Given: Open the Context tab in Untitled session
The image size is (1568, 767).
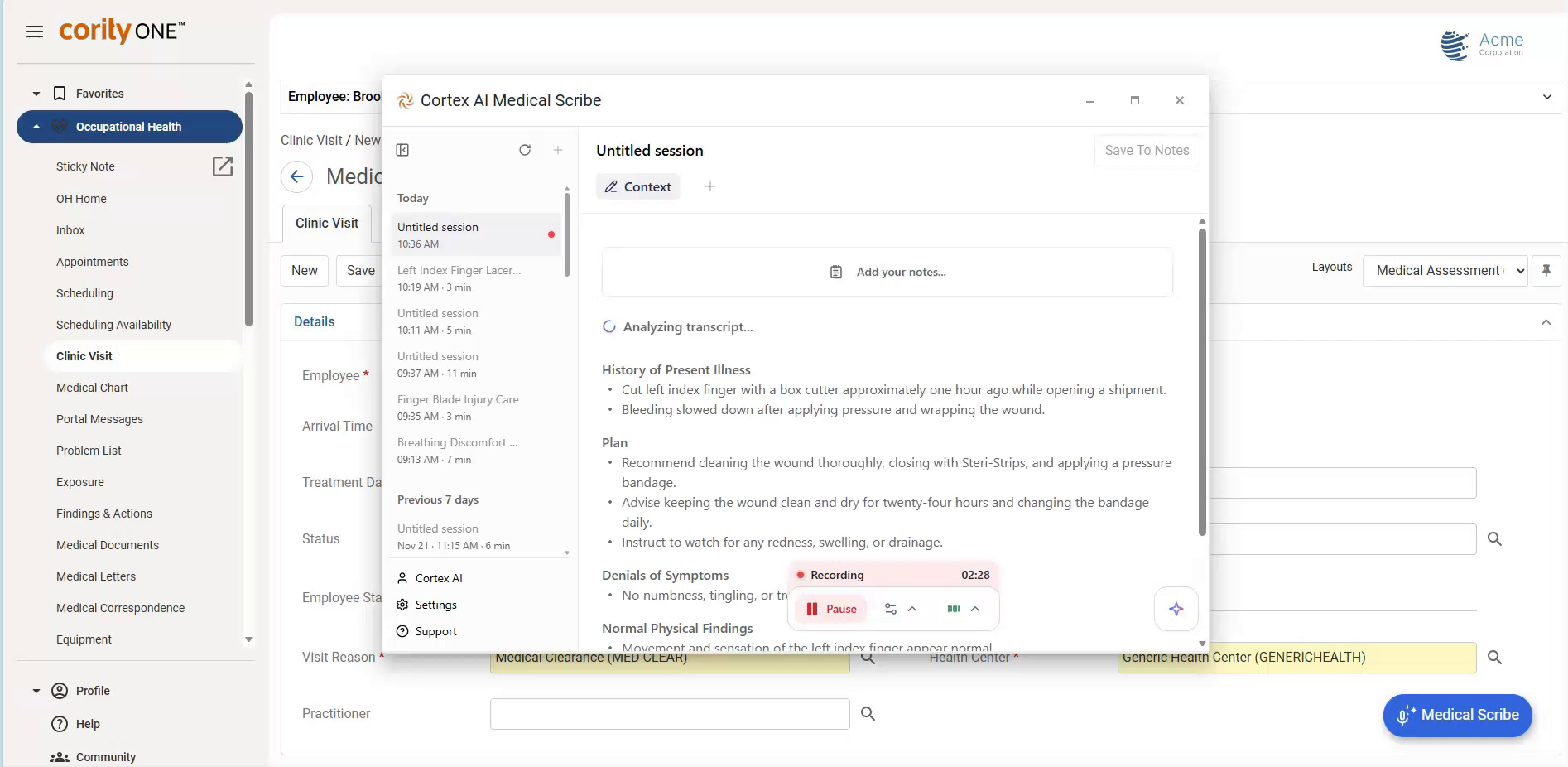Looking at the screenshot, I should coord(637,186).
